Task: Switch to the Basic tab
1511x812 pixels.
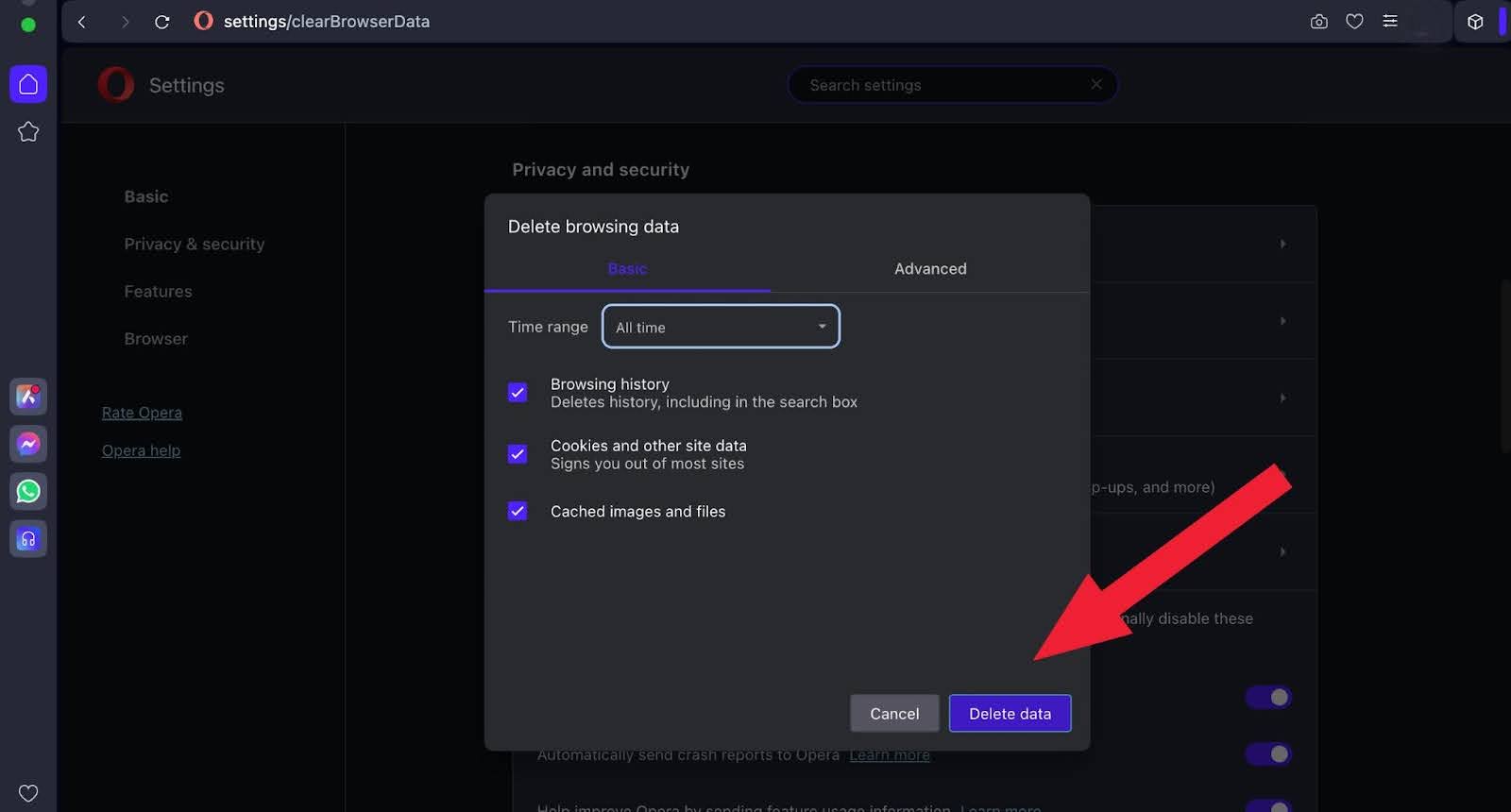Action: [627, 269]
